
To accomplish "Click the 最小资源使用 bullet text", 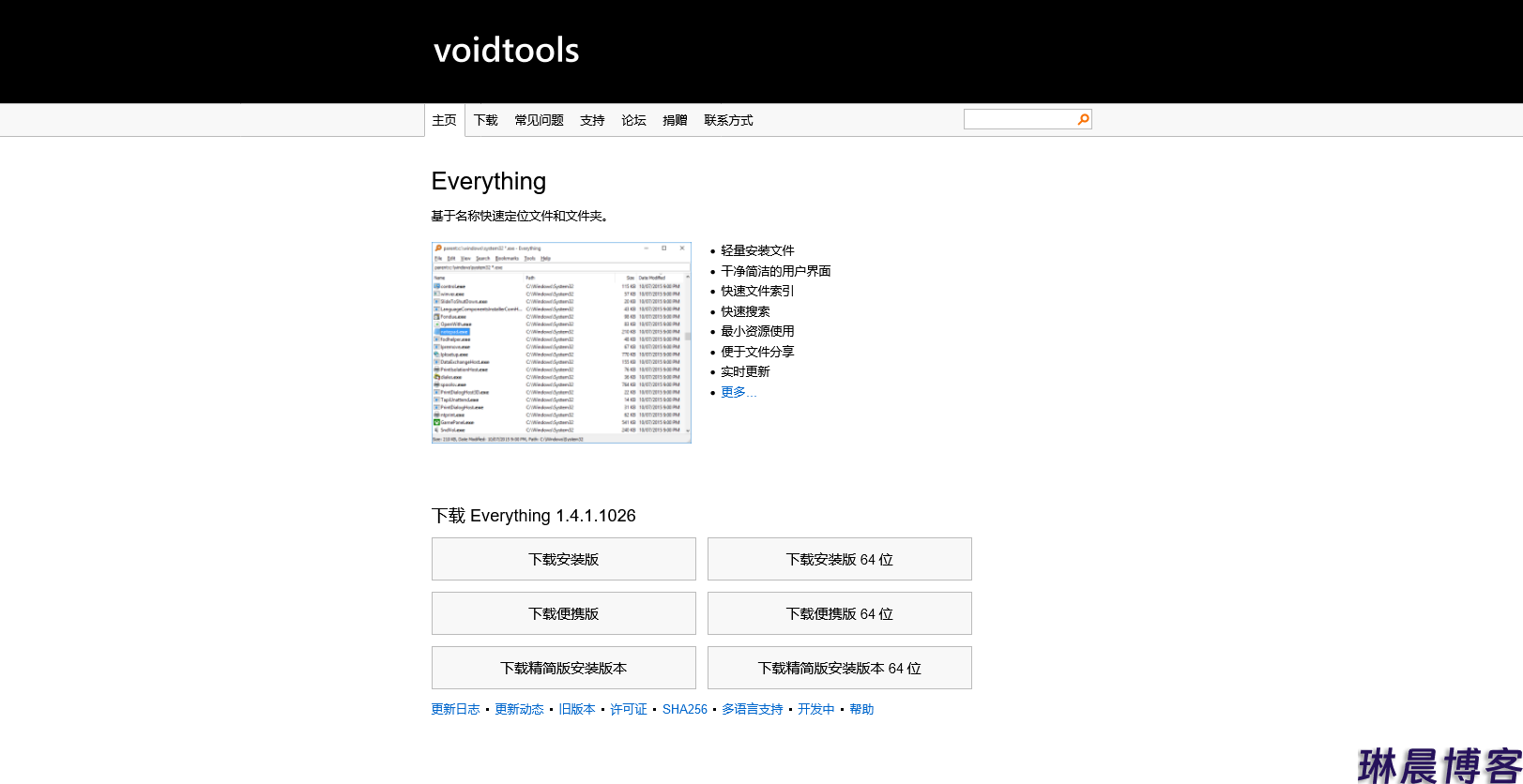I will [757, 331].
